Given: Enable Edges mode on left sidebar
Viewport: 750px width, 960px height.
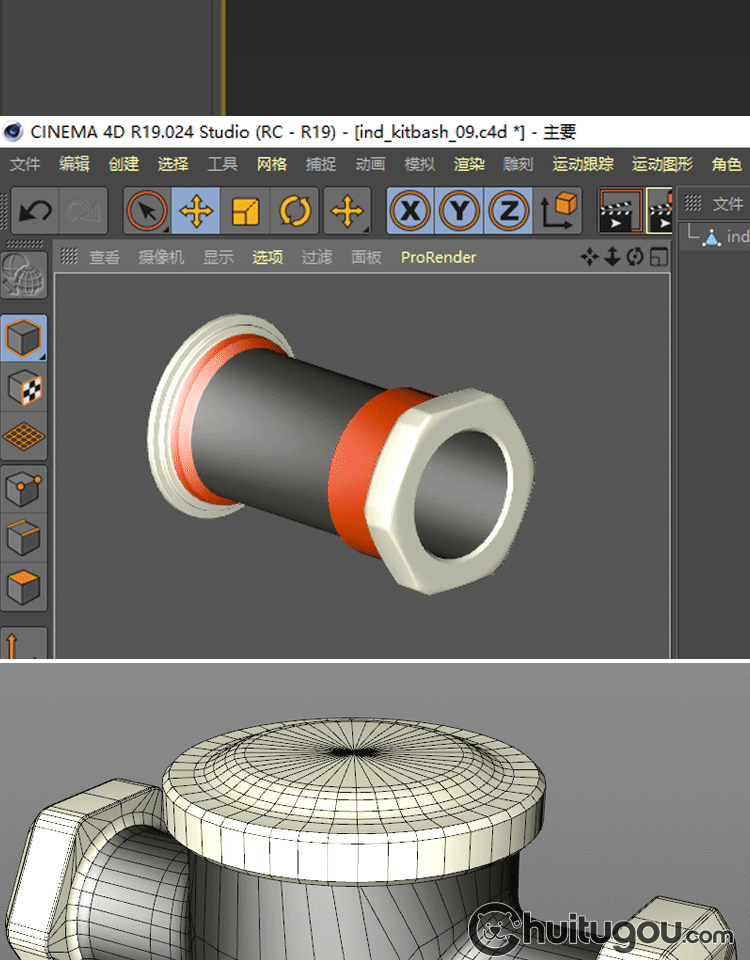Looking at the screenshot, I should pos(23,538).
